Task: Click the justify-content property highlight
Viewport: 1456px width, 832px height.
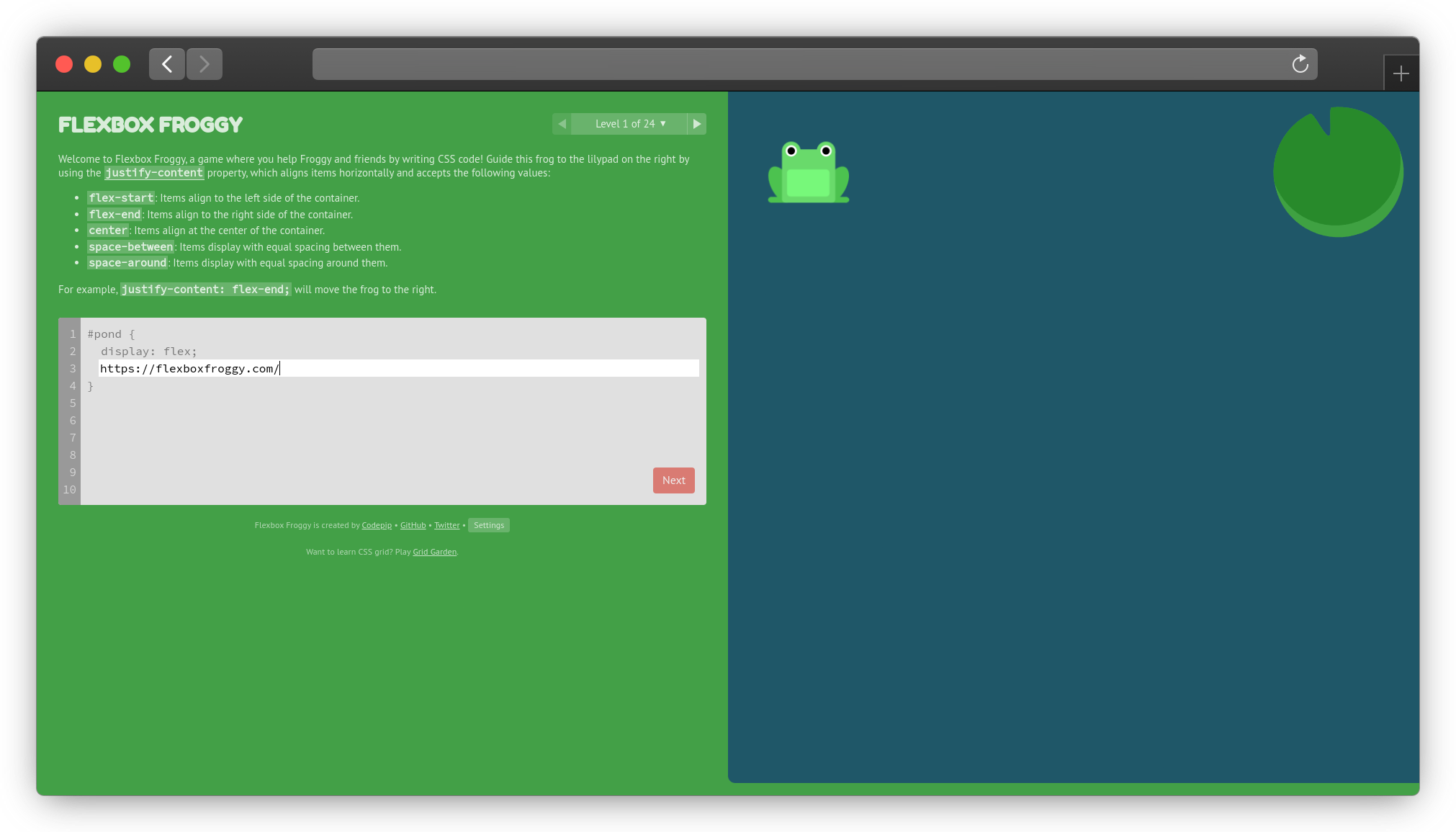Action: 154,173
